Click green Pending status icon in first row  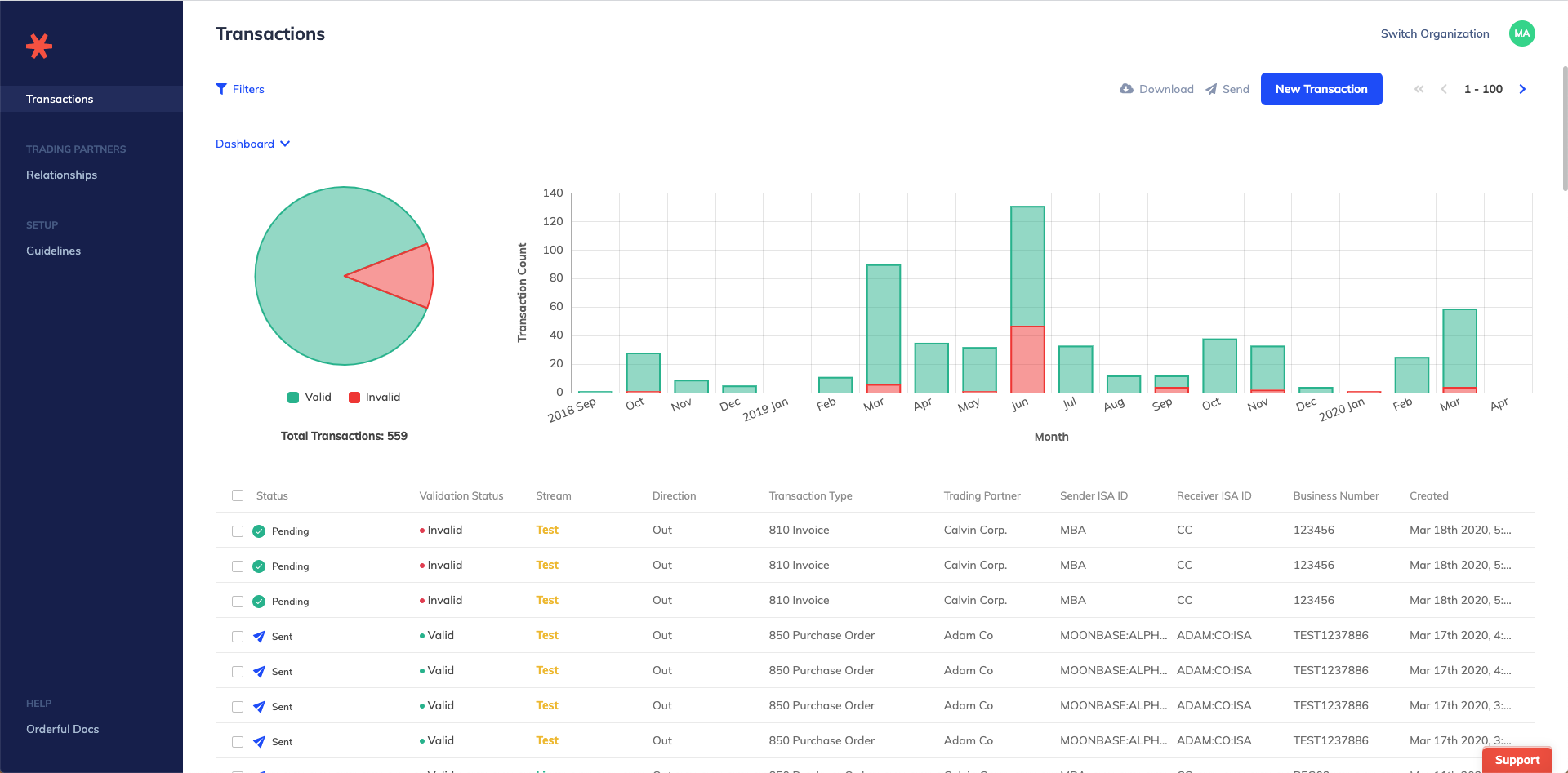(x=259, y=531)
